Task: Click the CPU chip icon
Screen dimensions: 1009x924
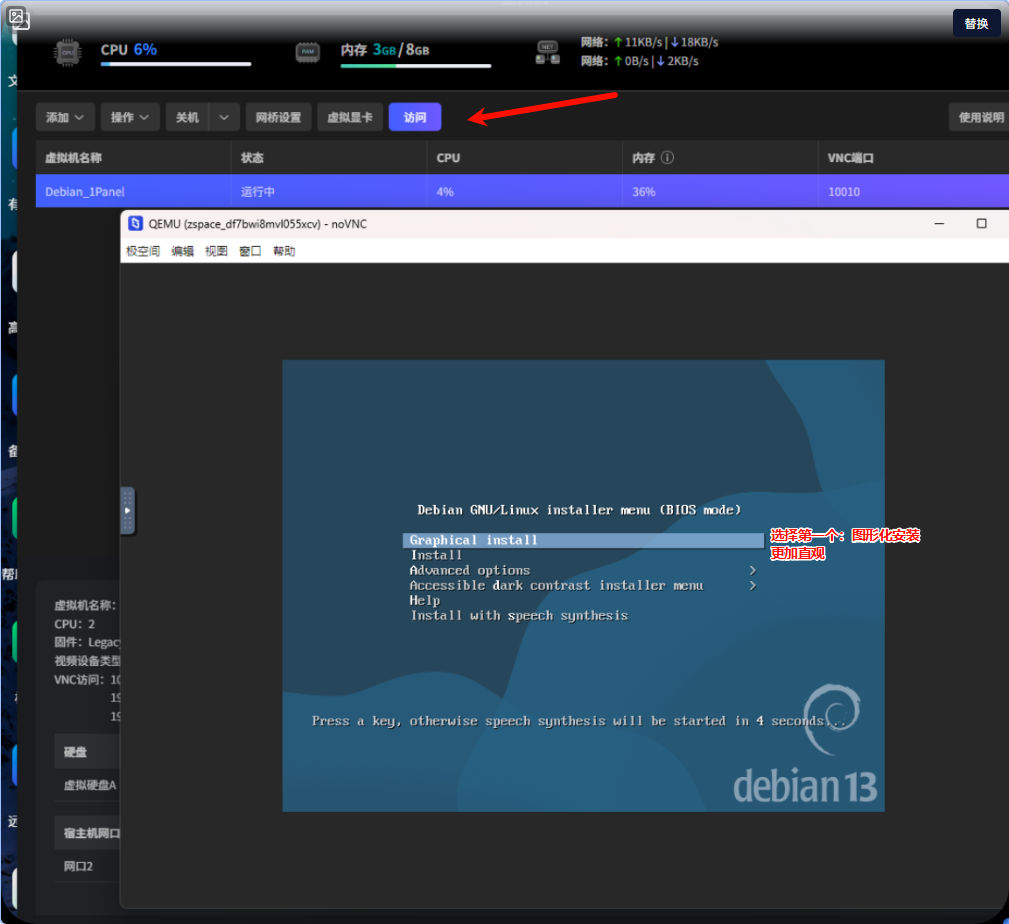Action: click(68, 52)
